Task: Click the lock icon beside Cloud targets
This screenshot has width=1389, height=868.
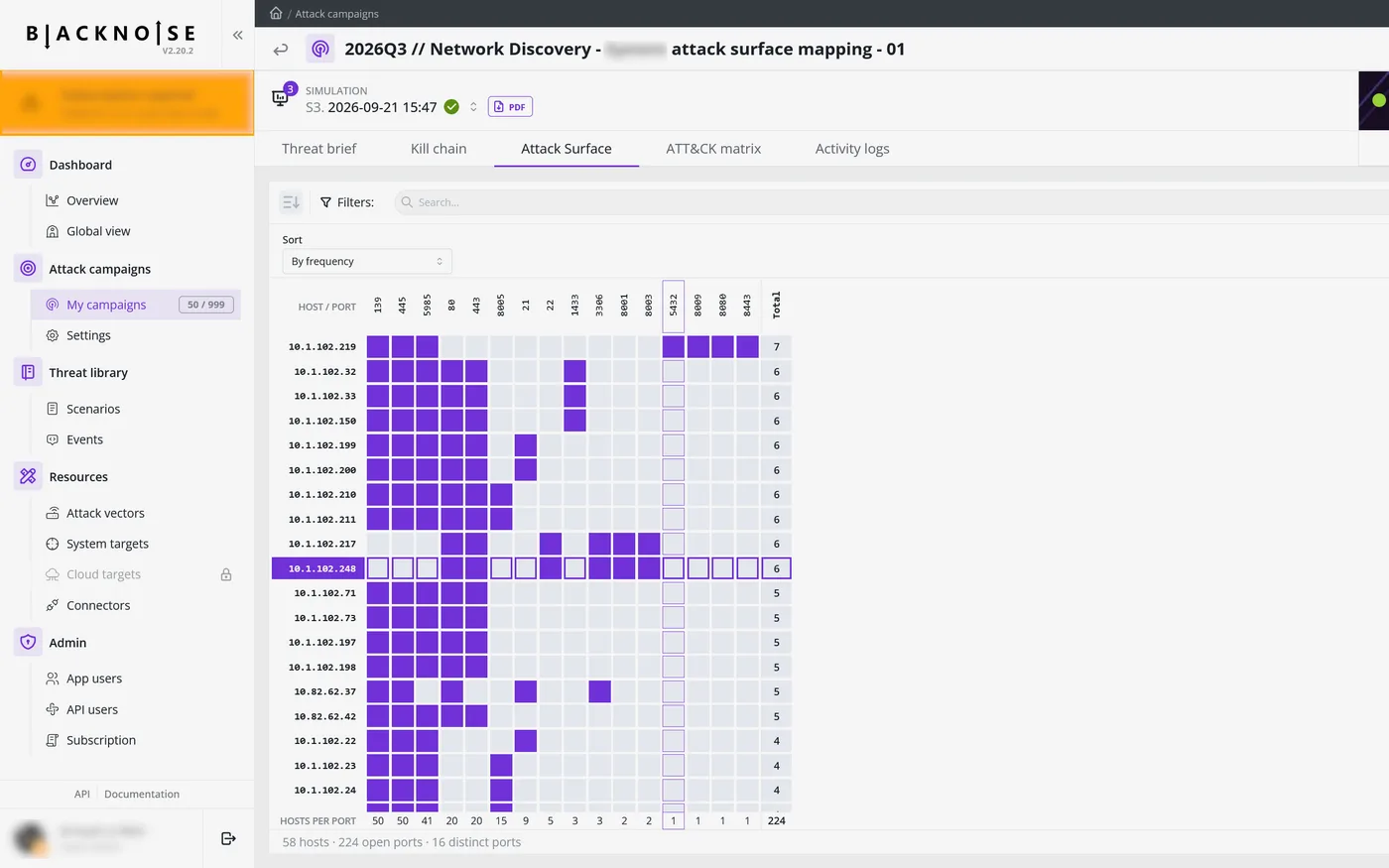Action: (x=226, y=574)
